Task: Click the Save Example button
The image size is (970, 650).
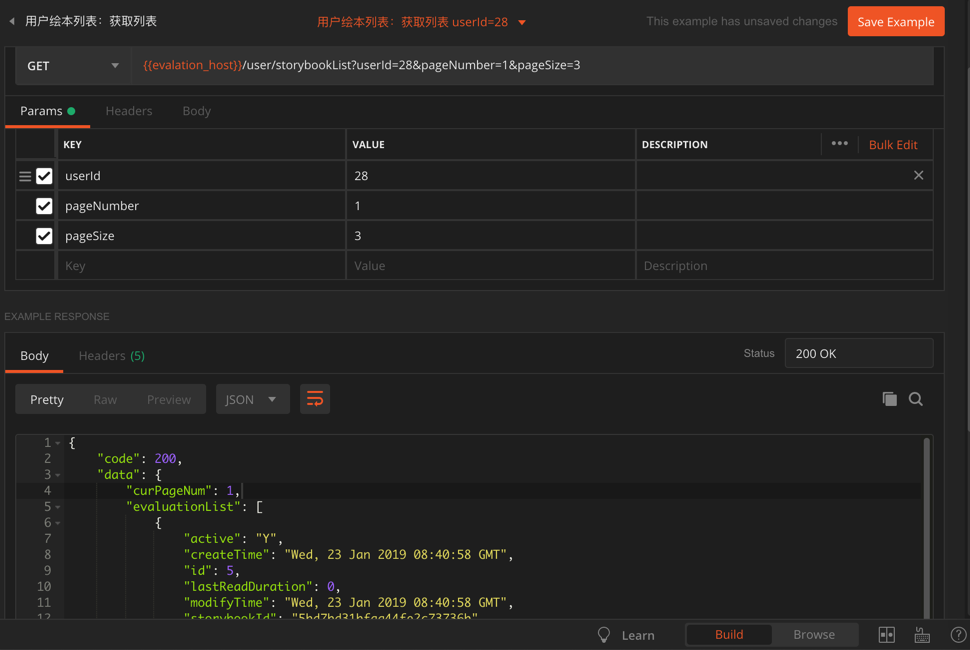Action: pyautogui.click(x=895, y=21)
